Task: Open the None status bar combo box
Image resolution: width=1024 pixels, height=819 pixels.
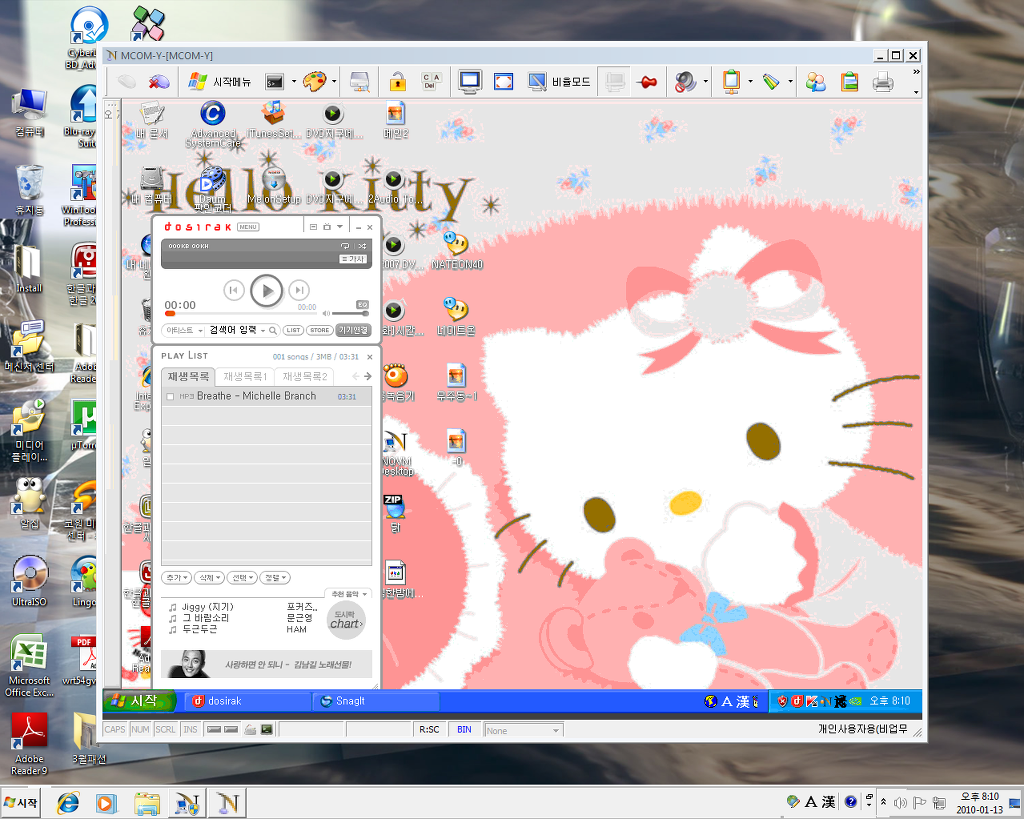Action: pyautogui.click(x=523, y=730)
